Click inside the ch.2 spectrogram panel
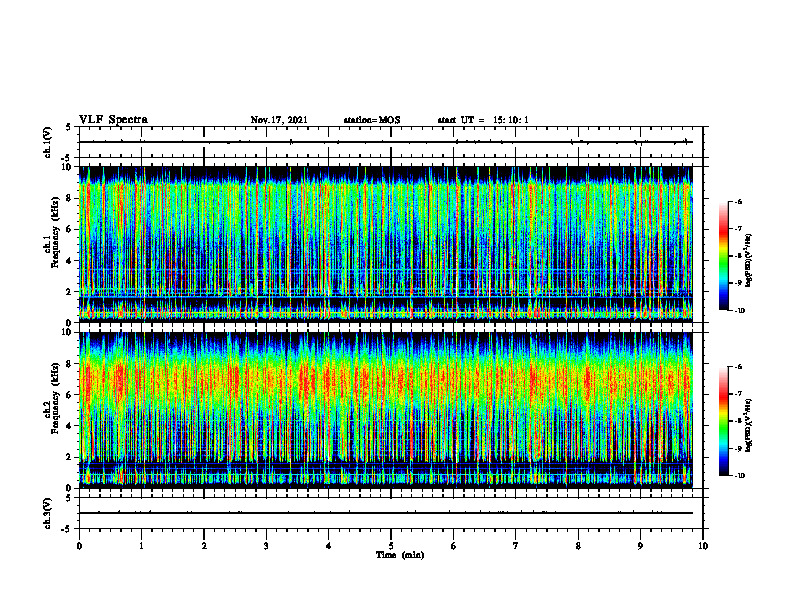Screen dimensions: 792x612 point(386,410)
